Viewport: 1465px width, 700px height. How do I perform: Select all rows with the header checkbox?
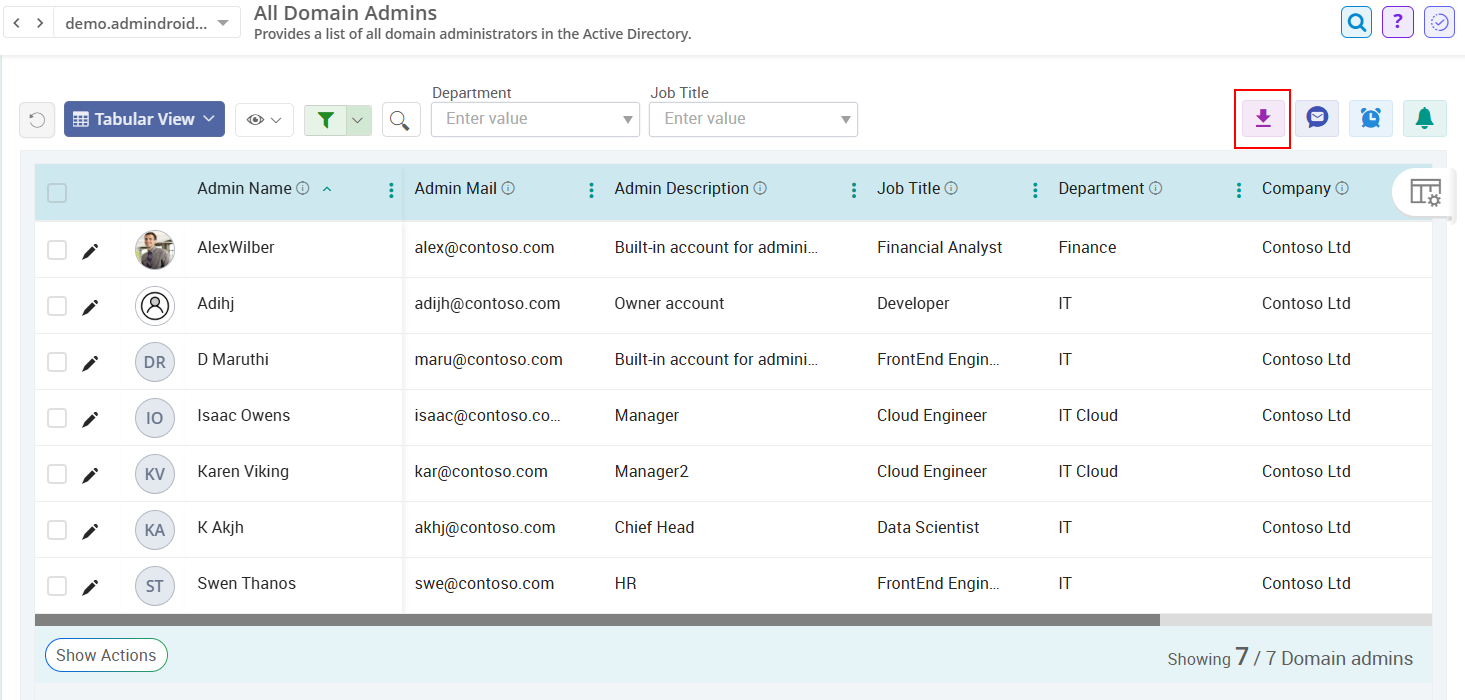pos(57,192)
